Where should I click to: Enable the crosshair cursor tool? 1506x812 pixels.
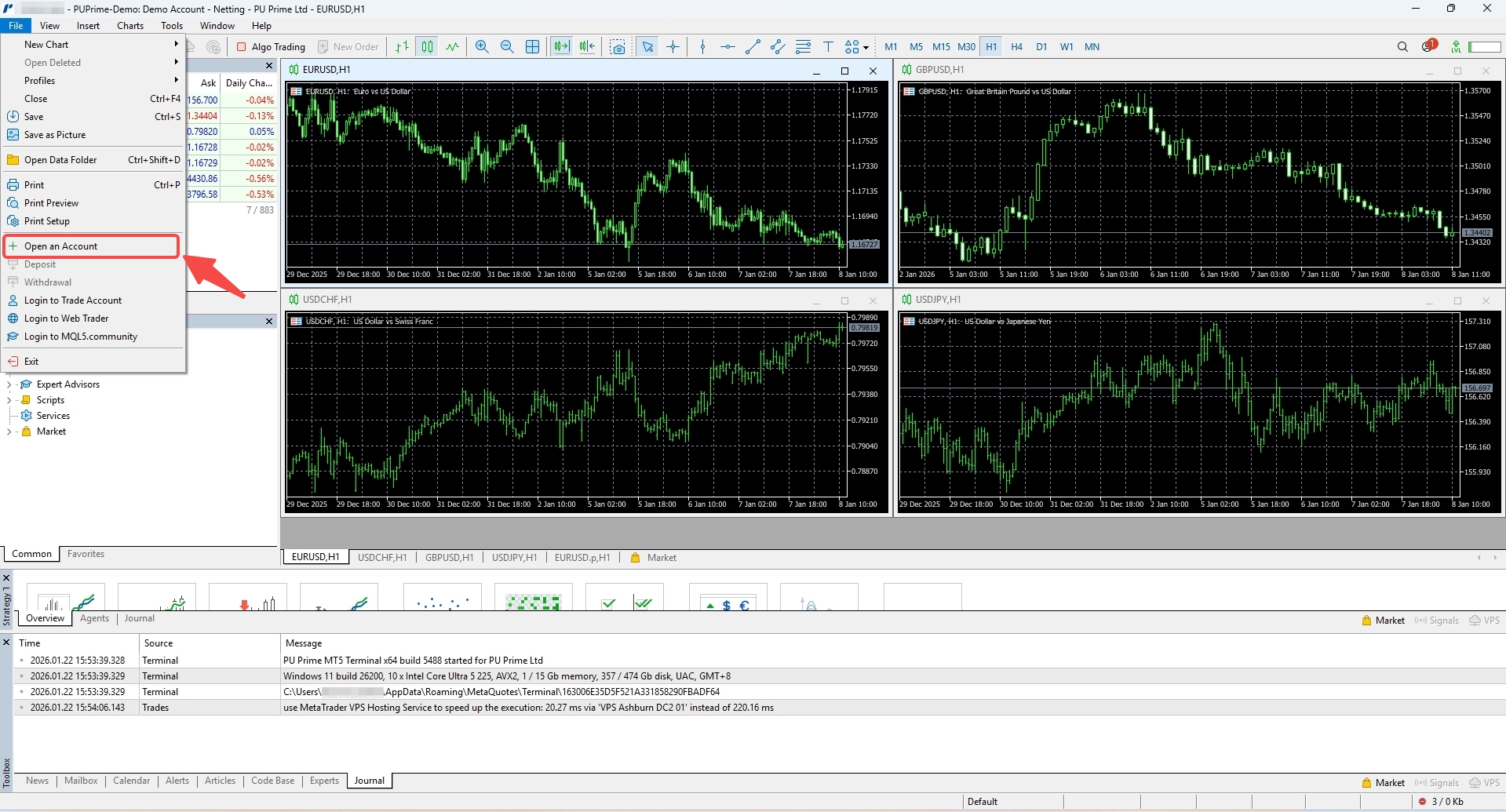pyautogui.click(x=673, y=46)
